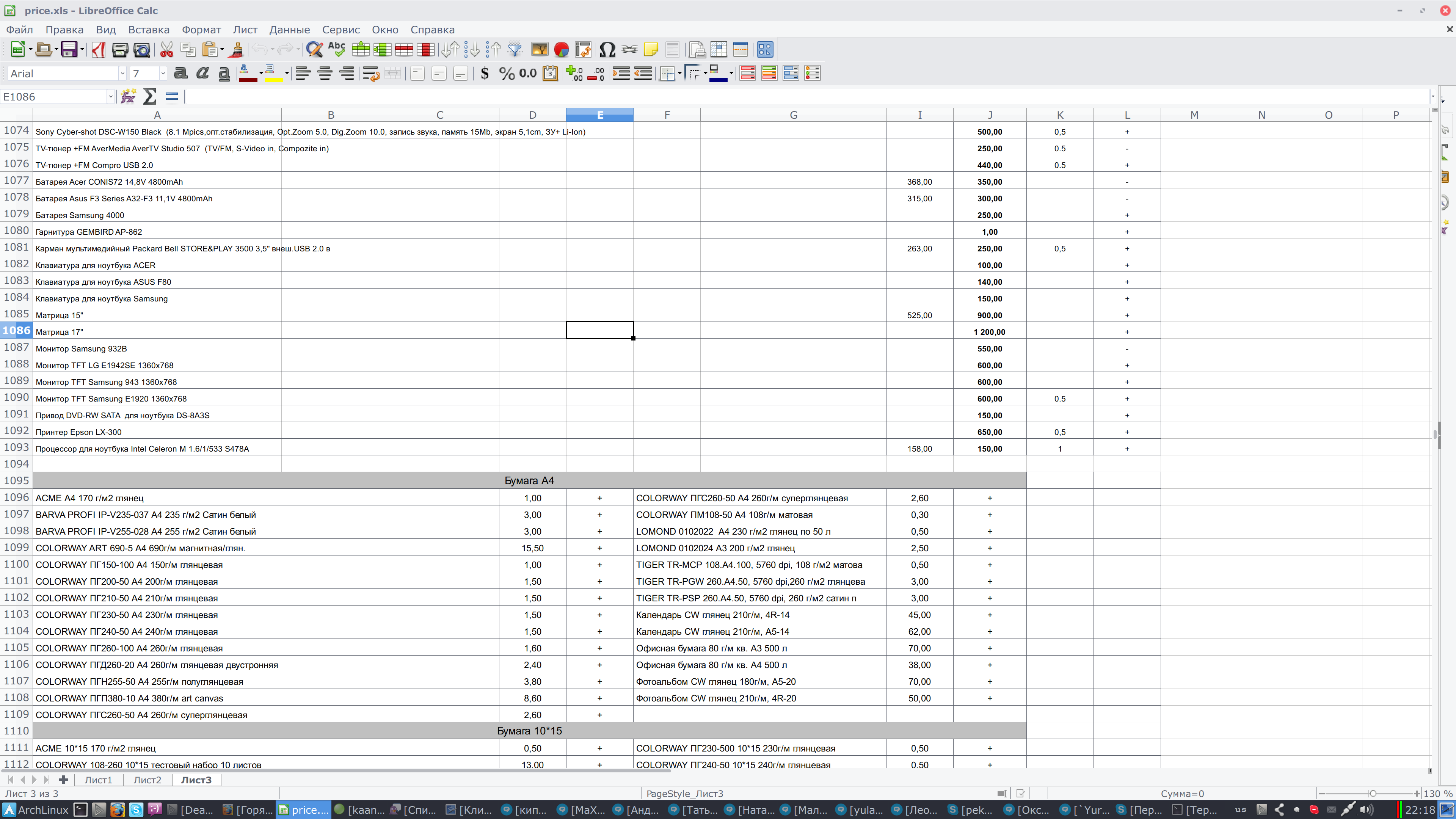
Task: Click the AutoFilter funnel icon
Action: tap(515, 50)
